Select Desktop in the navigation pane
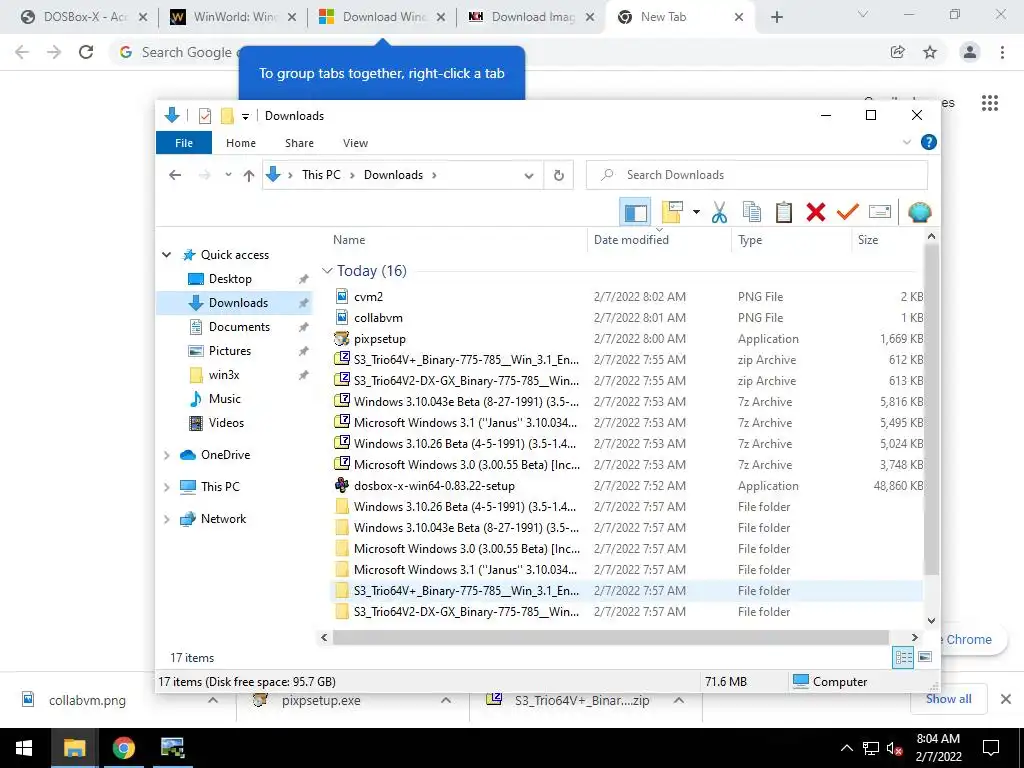The width and height of the screenshot is (1024, 768). pyautogui.click(x=230, y=279)
